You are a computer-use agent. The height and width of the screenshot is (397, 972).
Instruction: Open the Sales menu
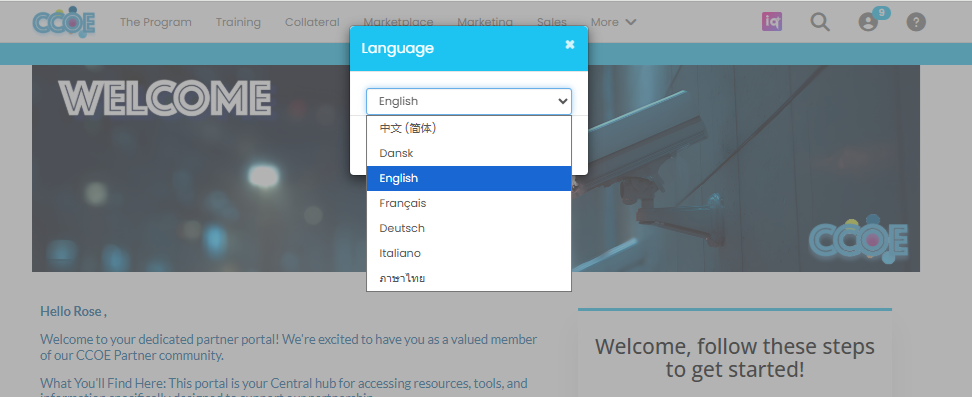[552, 22]
